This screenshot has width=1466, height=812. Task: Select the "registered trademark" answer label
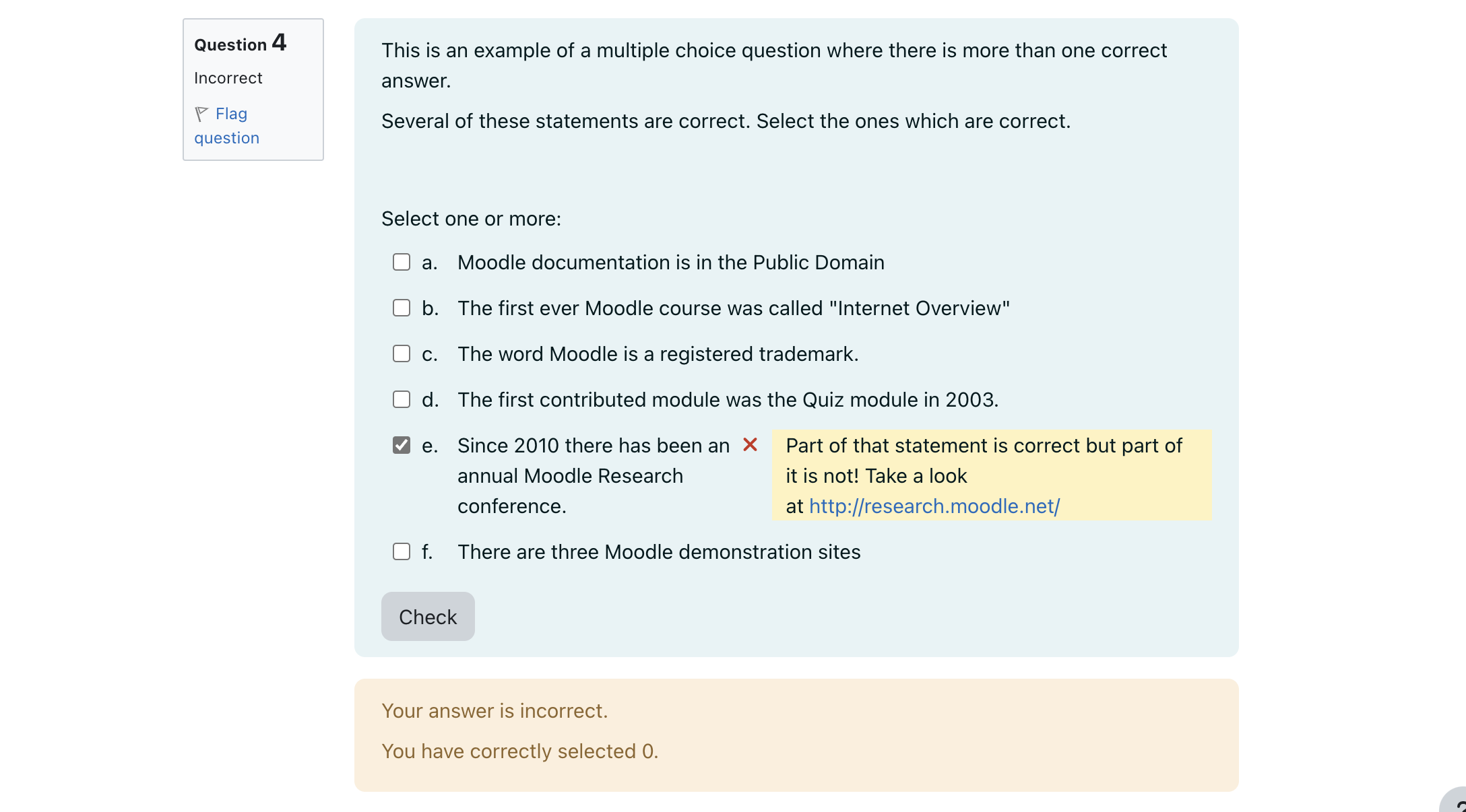pos(658,353)
